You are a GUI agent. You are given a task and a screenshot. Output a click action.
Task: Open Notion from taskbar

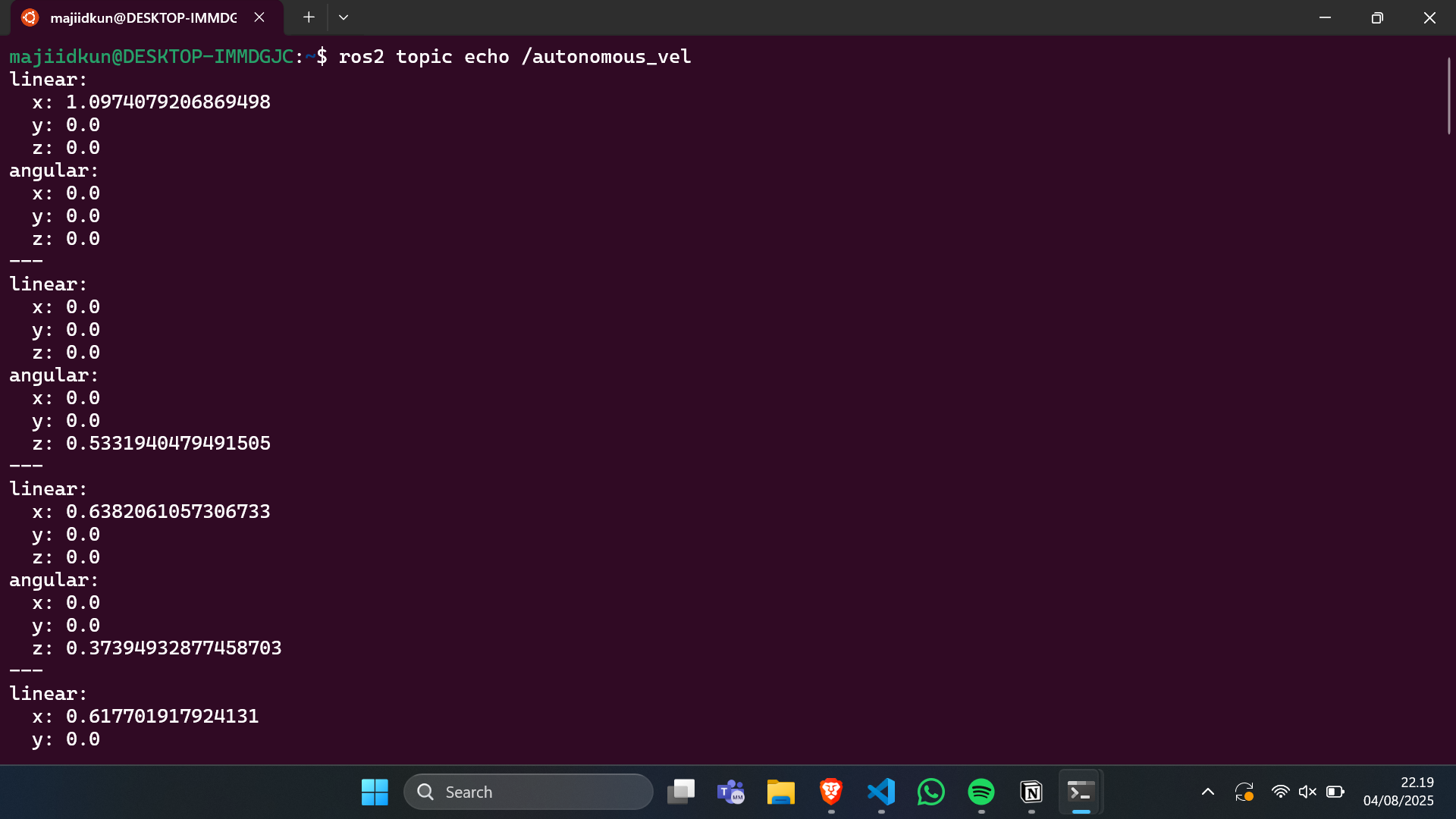[1031, 792]
